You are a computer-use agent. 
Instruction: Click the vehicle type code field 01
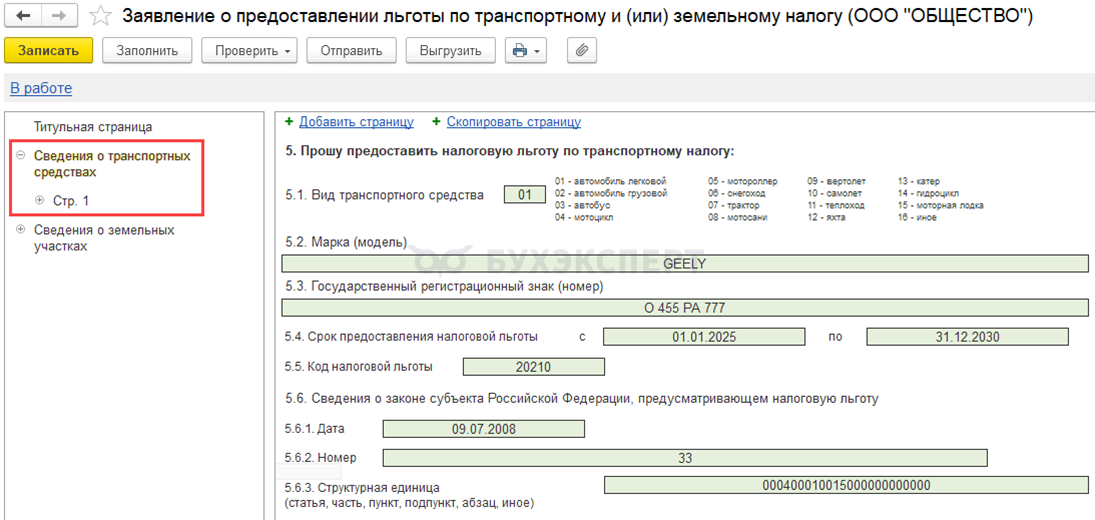[525, 195]
